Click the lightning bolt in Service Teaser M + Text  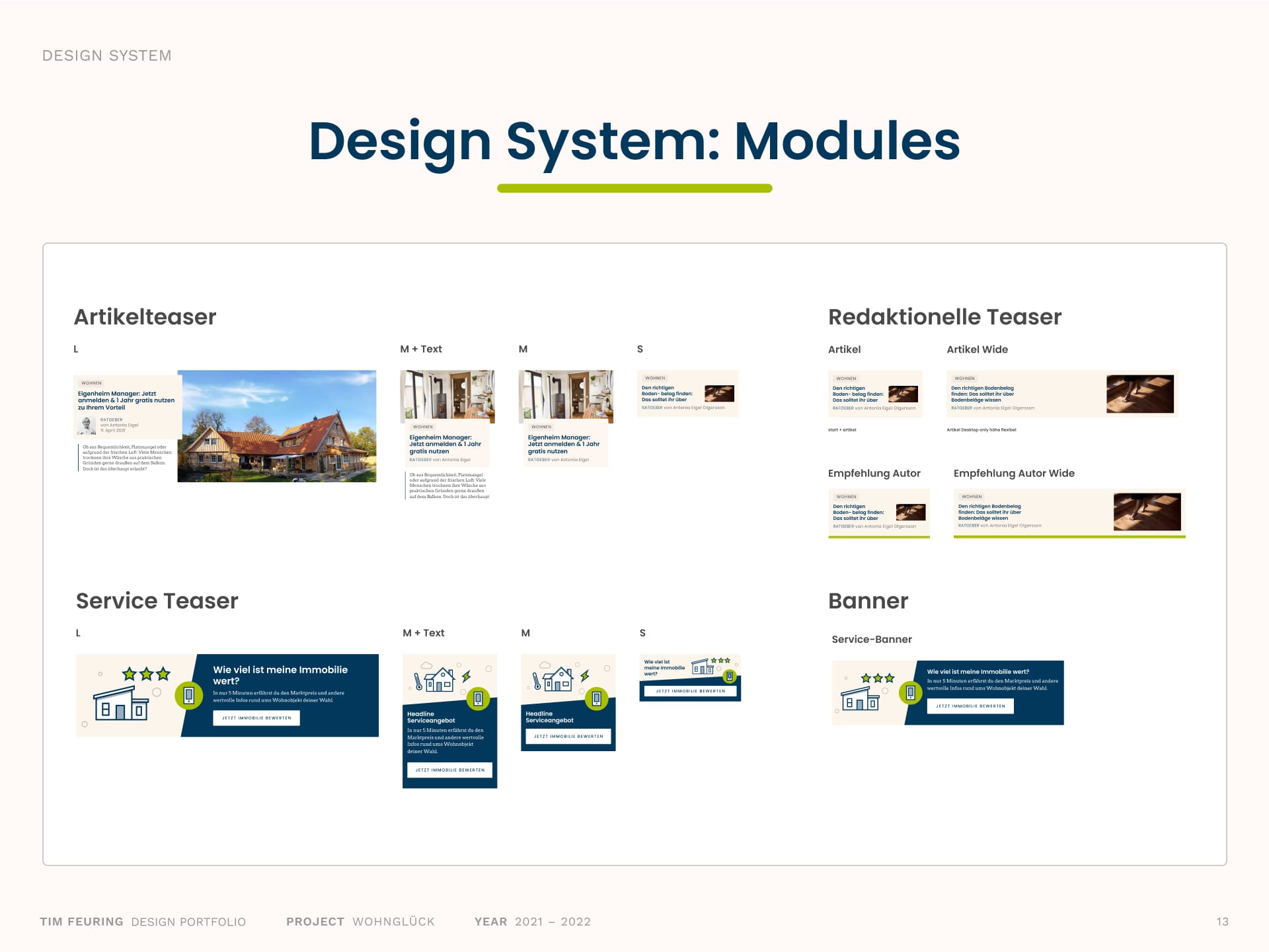coord(466,676)
